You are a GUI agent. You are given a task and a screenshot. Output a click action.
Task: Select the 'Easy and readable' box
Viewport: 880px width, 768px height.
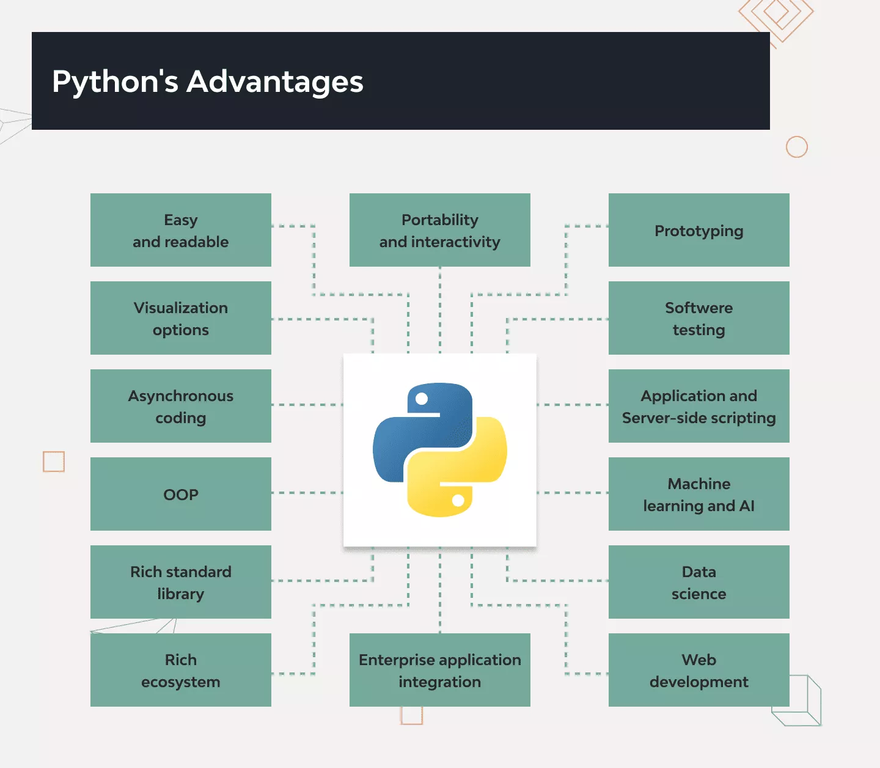point(181,230)
